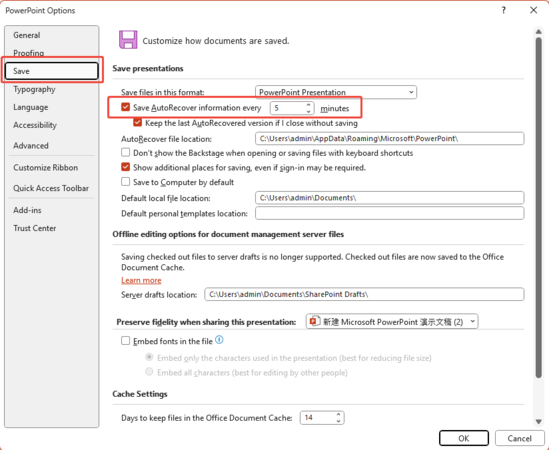549x450 pixels.
Task: Open the Learn more link
Action: 141,280
